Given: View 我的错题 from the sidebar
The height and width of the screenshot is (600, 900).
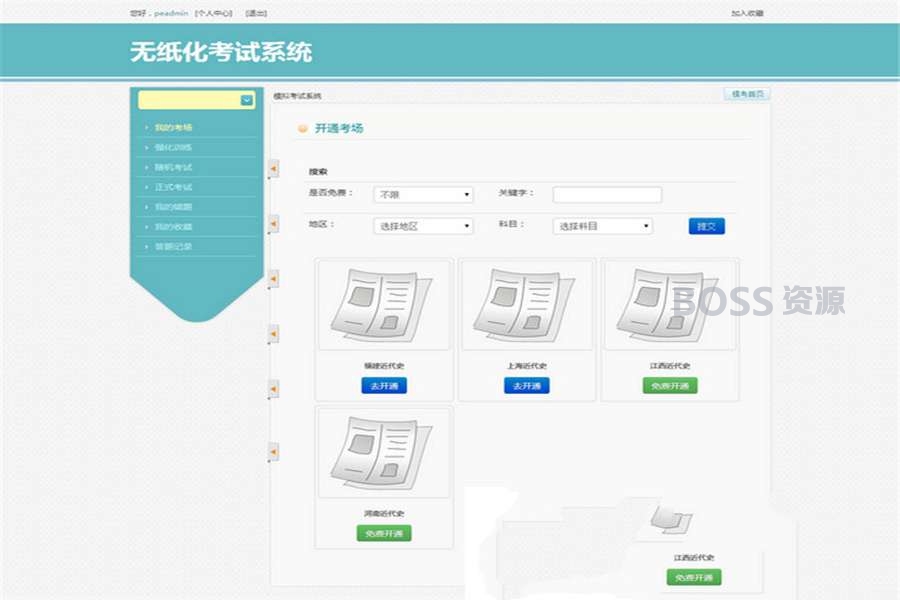Looking at the screenshot, I should [173, 207].
